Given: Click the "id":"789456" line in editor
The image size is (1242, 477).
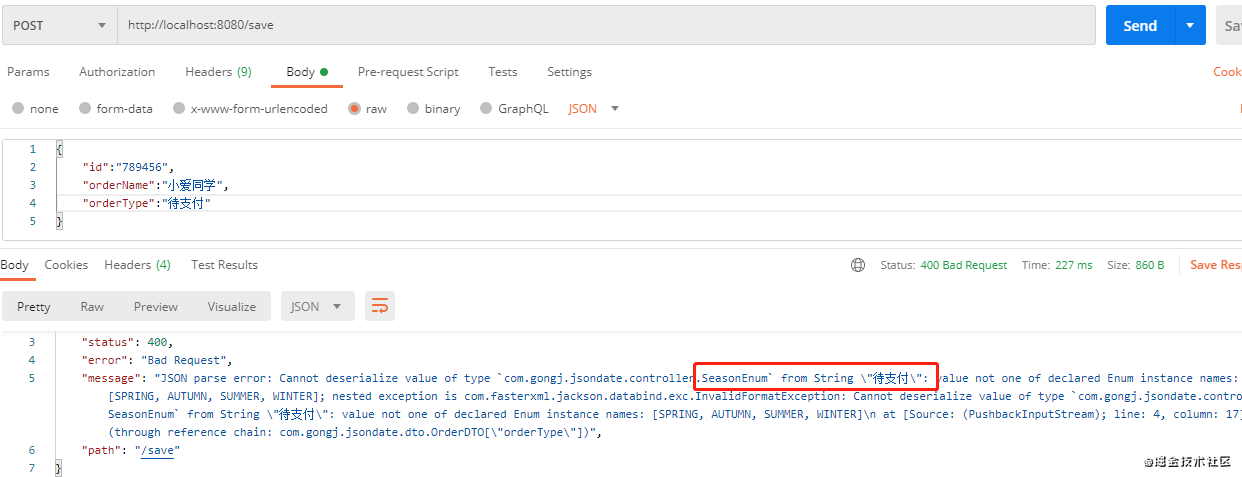Looking at the screenshot, I should [128, 167].
